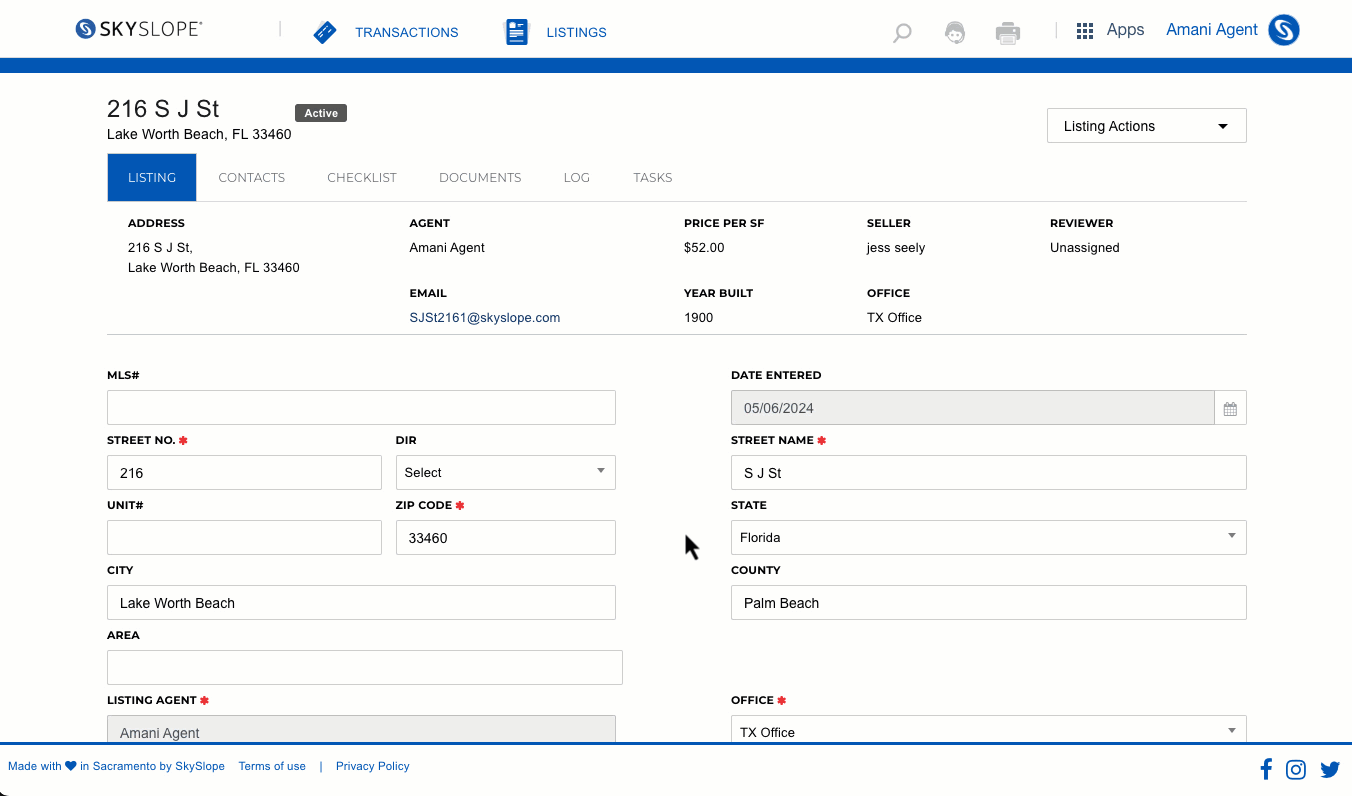Click the printer icon

(x=1008, y=33)
